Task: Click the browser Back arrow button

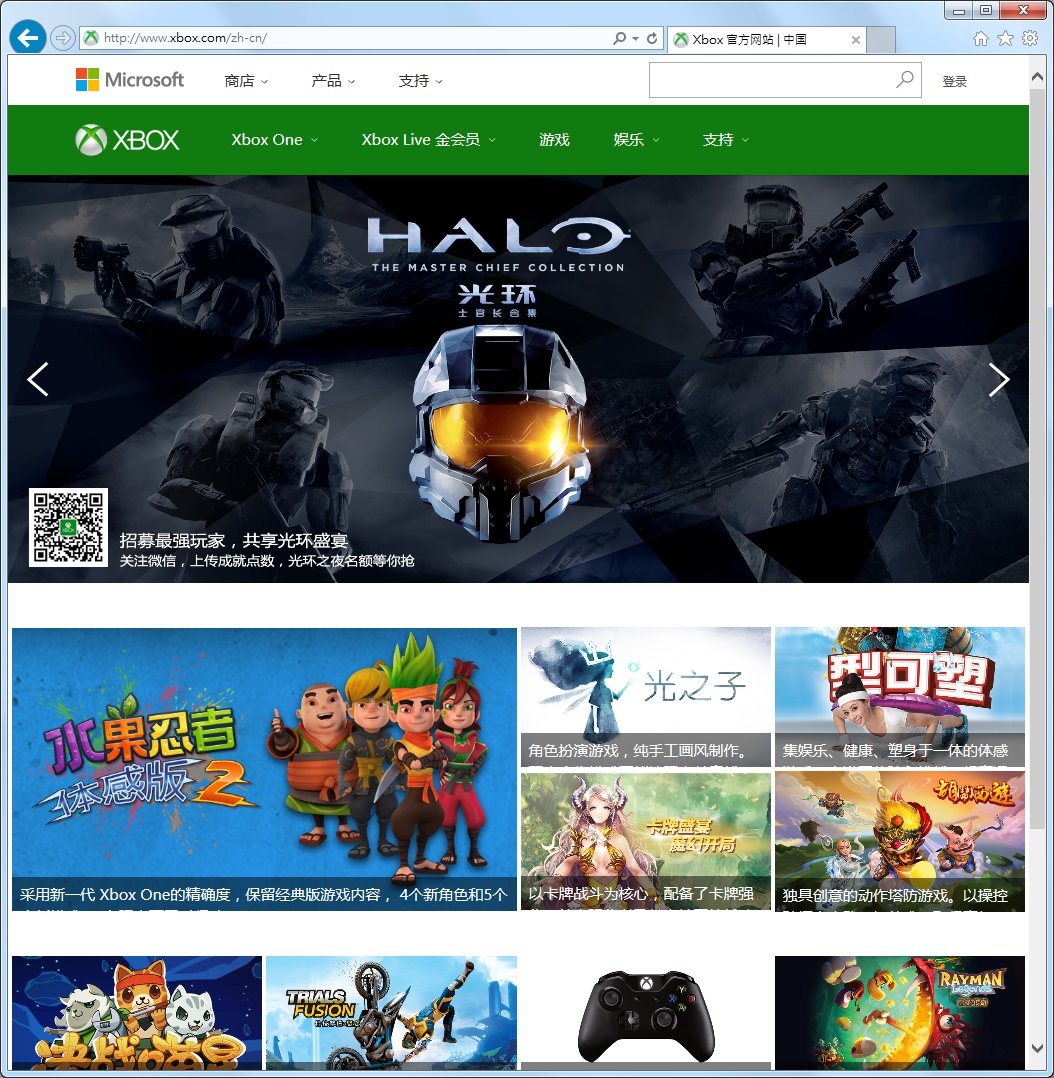Action: point(28,37)
